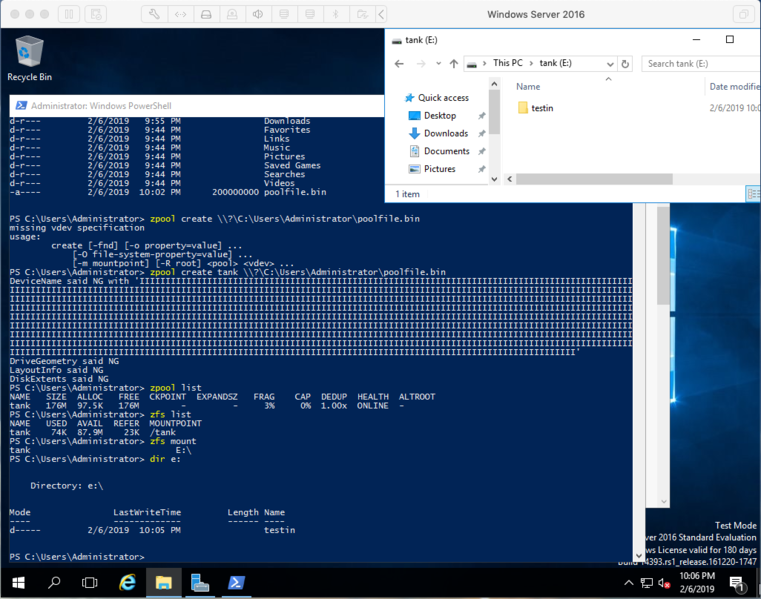
Task: Click navigation pane scroll down arrow
Action: point(494,179)
